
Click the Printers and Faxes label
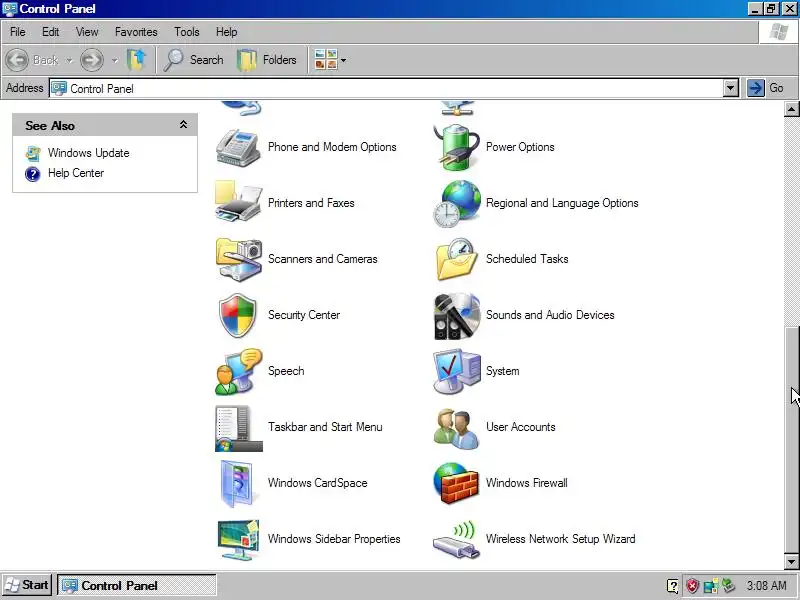[311, 203]
